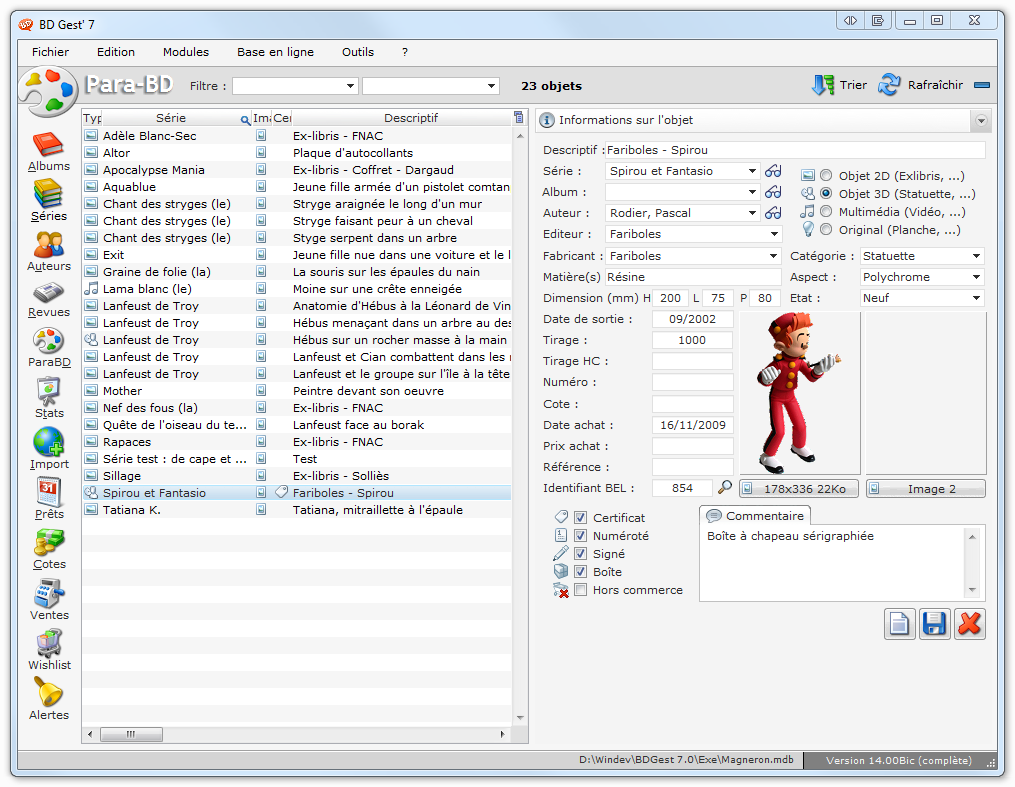Screen dimensions: 1015x787
Task: Click the Date de sortie field
Action: tap(692, 319)
